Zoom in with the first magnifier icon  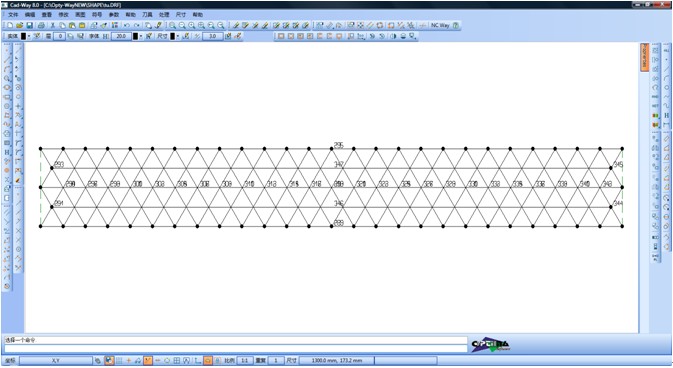pyautogui.click(x=172, y=25)
